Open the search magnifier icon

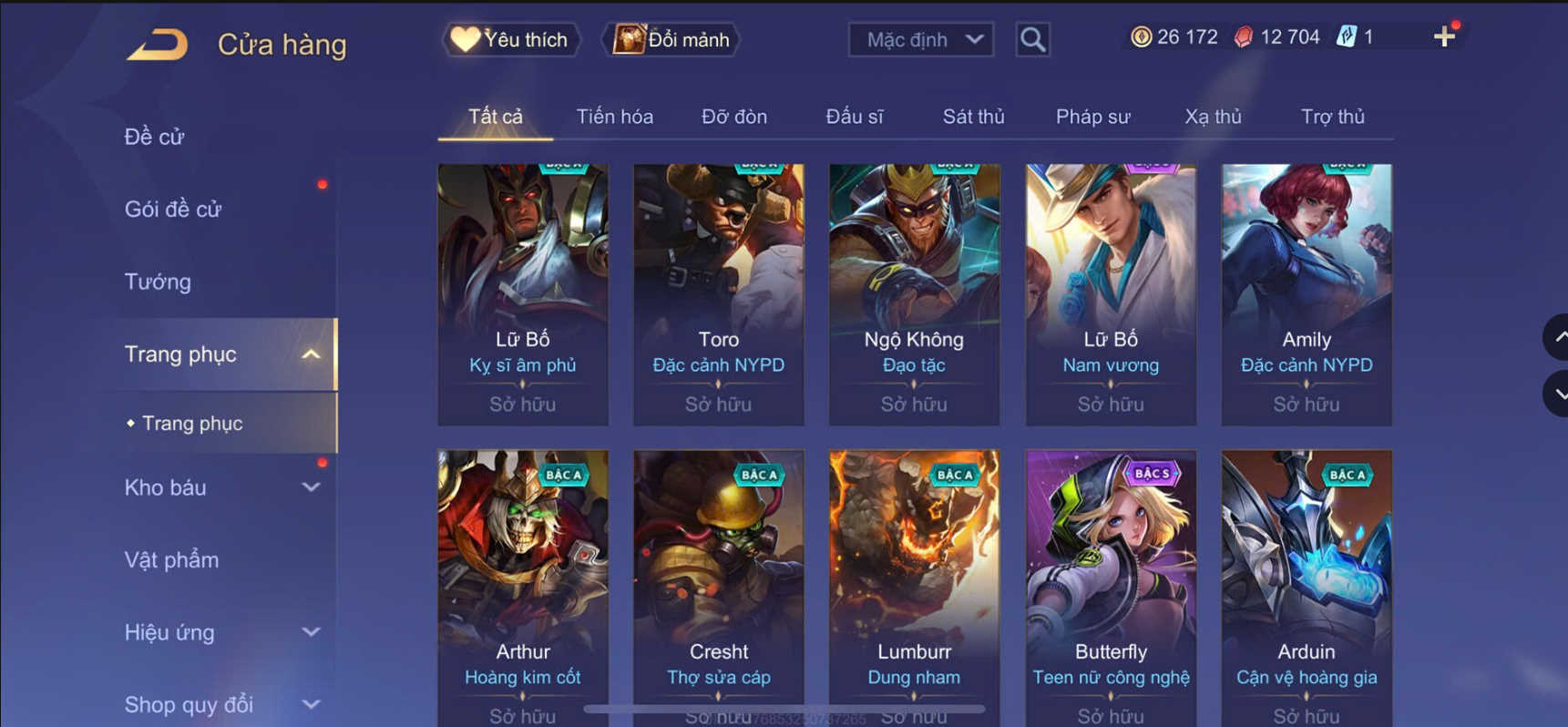click(1032, 39)
